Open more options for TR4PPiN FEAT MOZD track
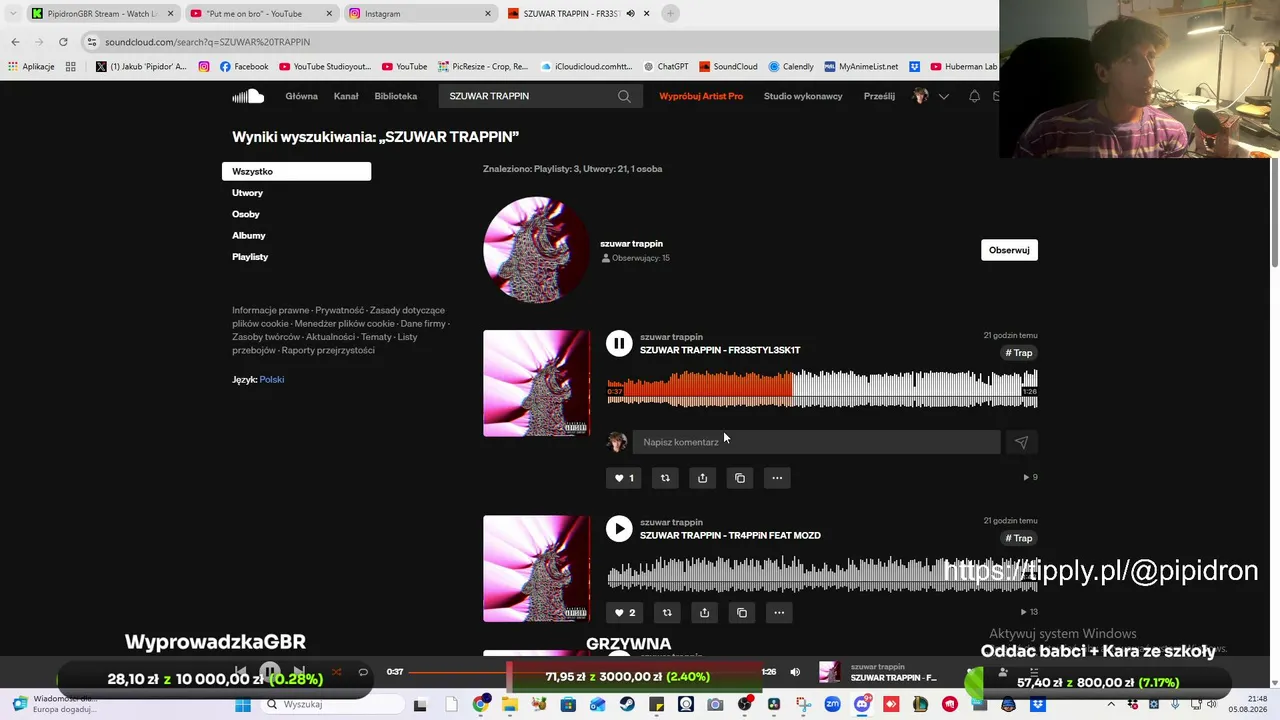 coord(779,613)
